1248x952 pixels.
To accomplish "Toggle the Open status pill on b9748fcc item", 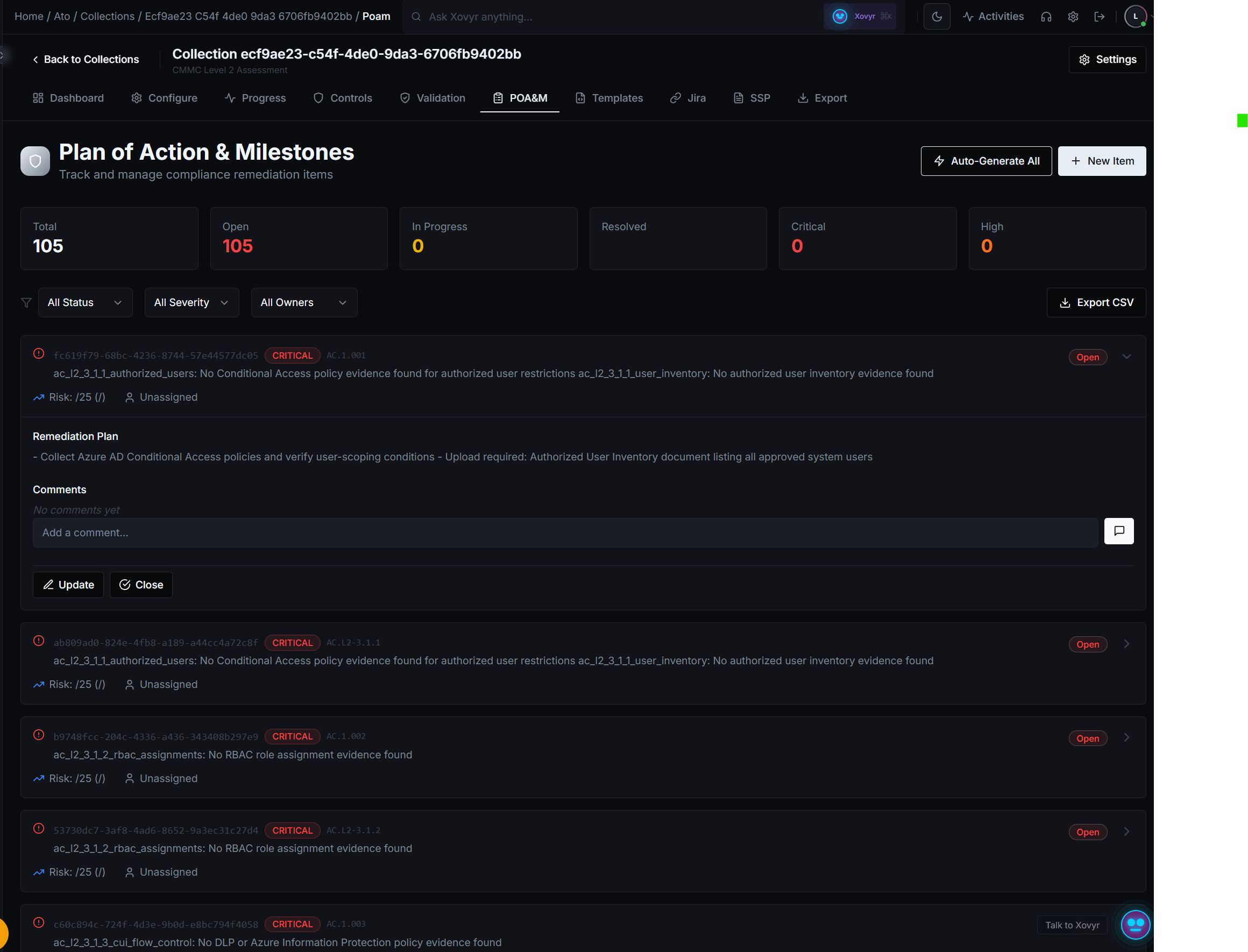I will coord(1087,738).
